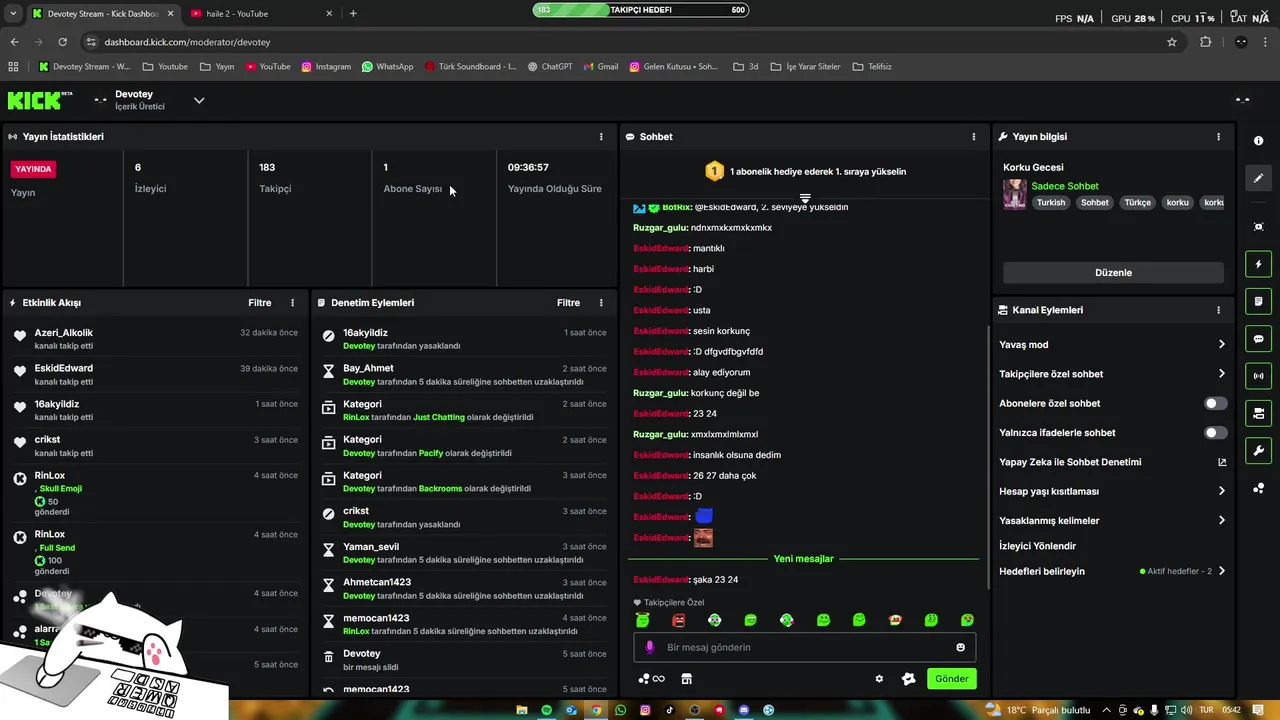The width and height of the screenshot is (1280, 720).
Task: Reload the browser page
Action: coord(62,42)
